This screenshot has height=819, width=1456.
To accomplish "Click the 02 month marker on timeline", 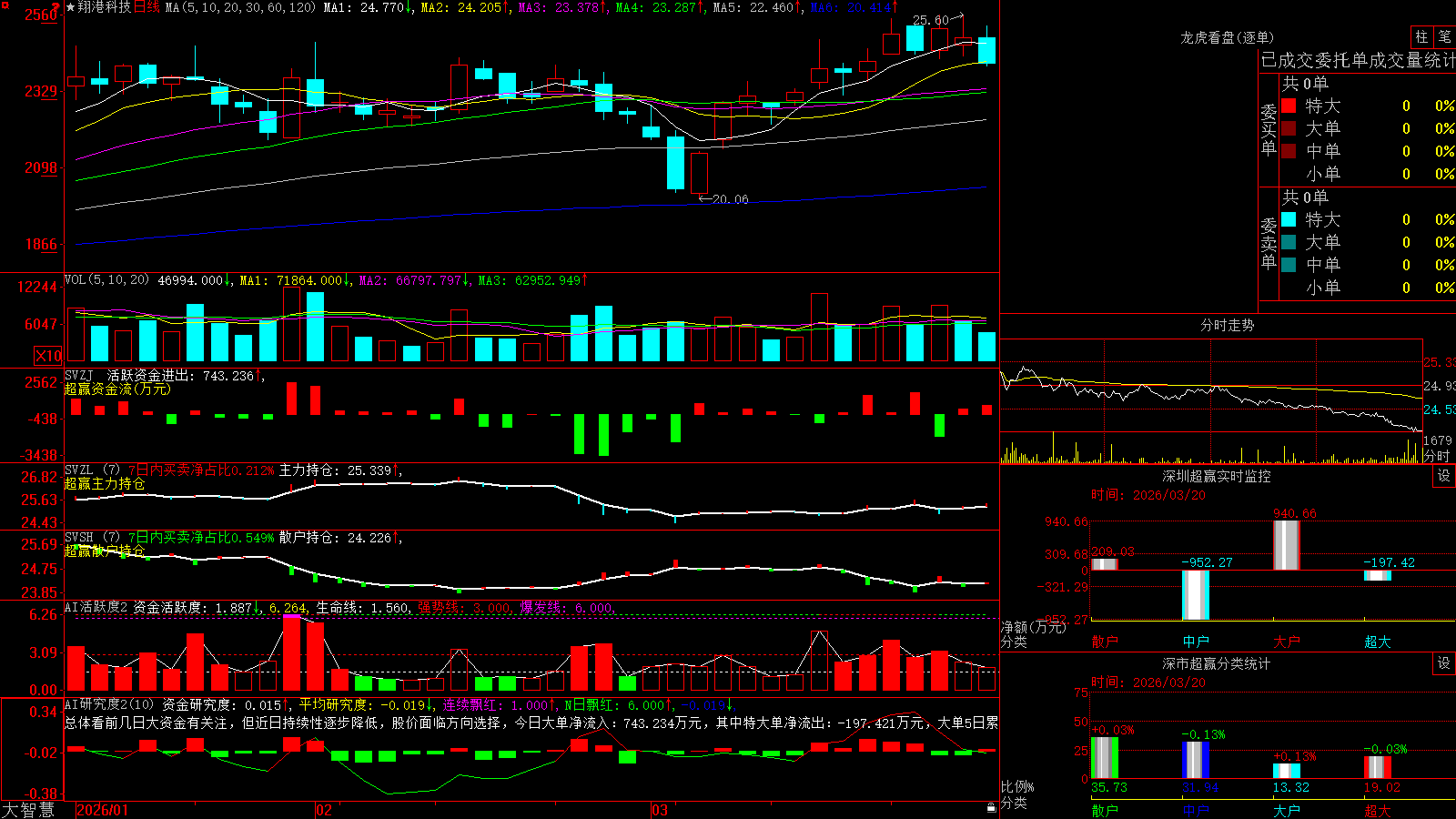I will [323, 810].
